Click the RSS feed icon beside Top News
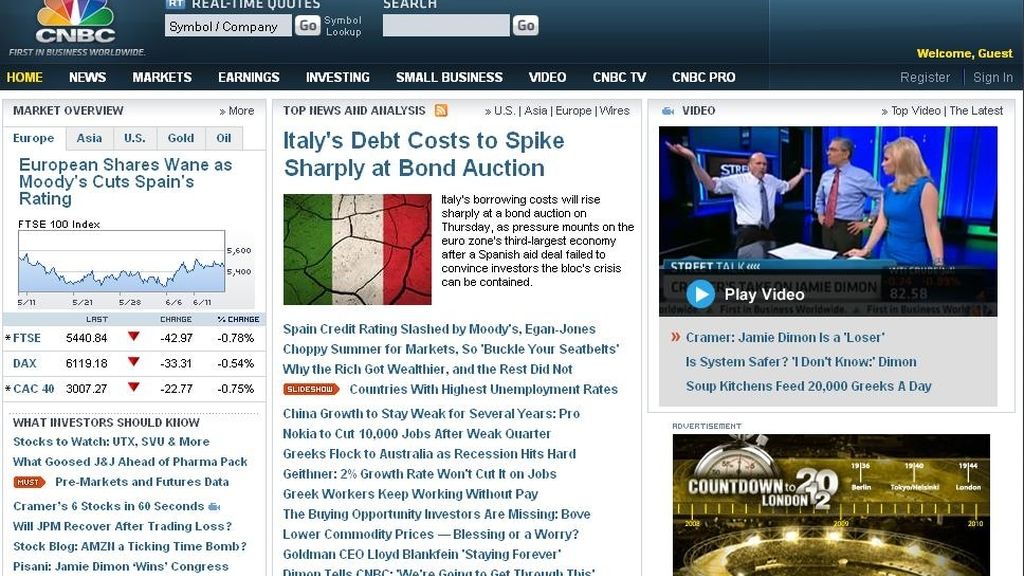 [441, 110]
